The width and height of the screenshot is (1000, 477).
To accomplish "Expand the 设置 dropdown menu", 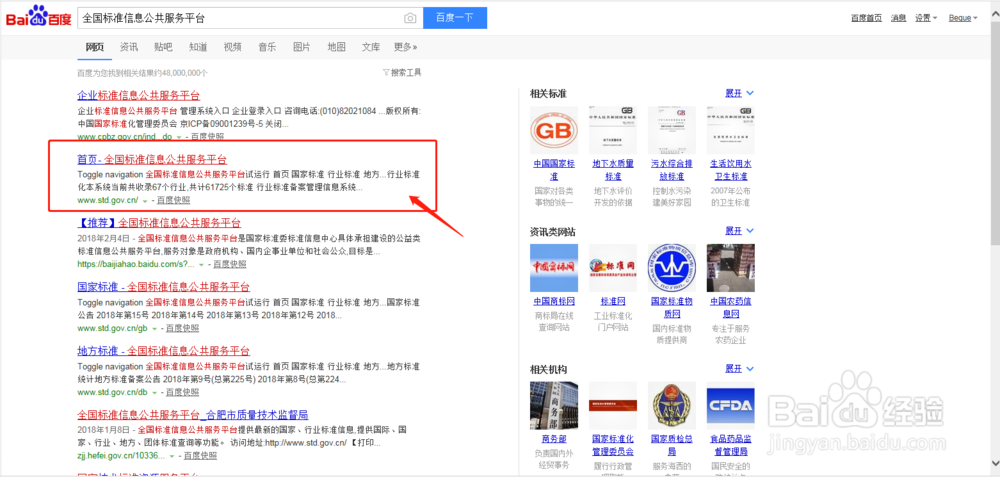I will click(925, 18).
